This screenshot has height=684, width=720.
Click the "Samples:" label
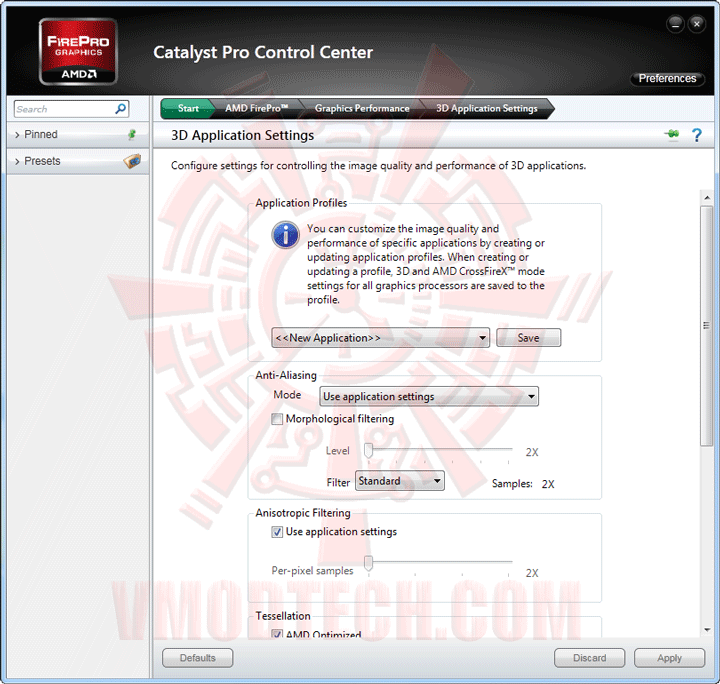click(512, 483)
